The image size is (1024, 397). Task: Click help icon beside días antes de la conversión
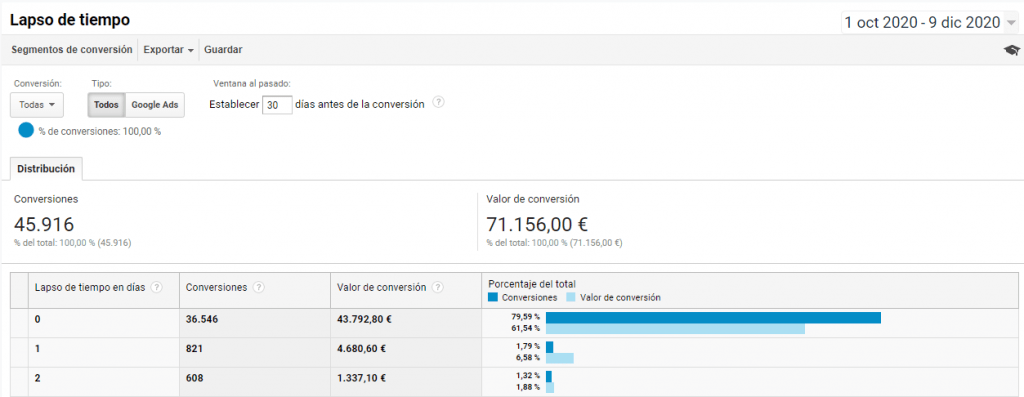coord(439,103)
